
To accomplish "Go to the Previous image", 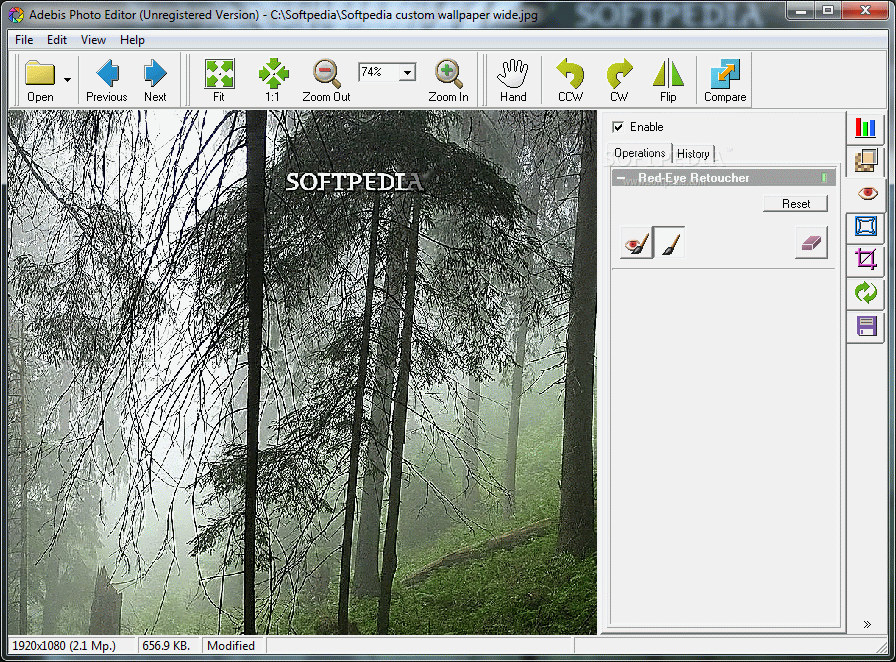I will (107, 80).
